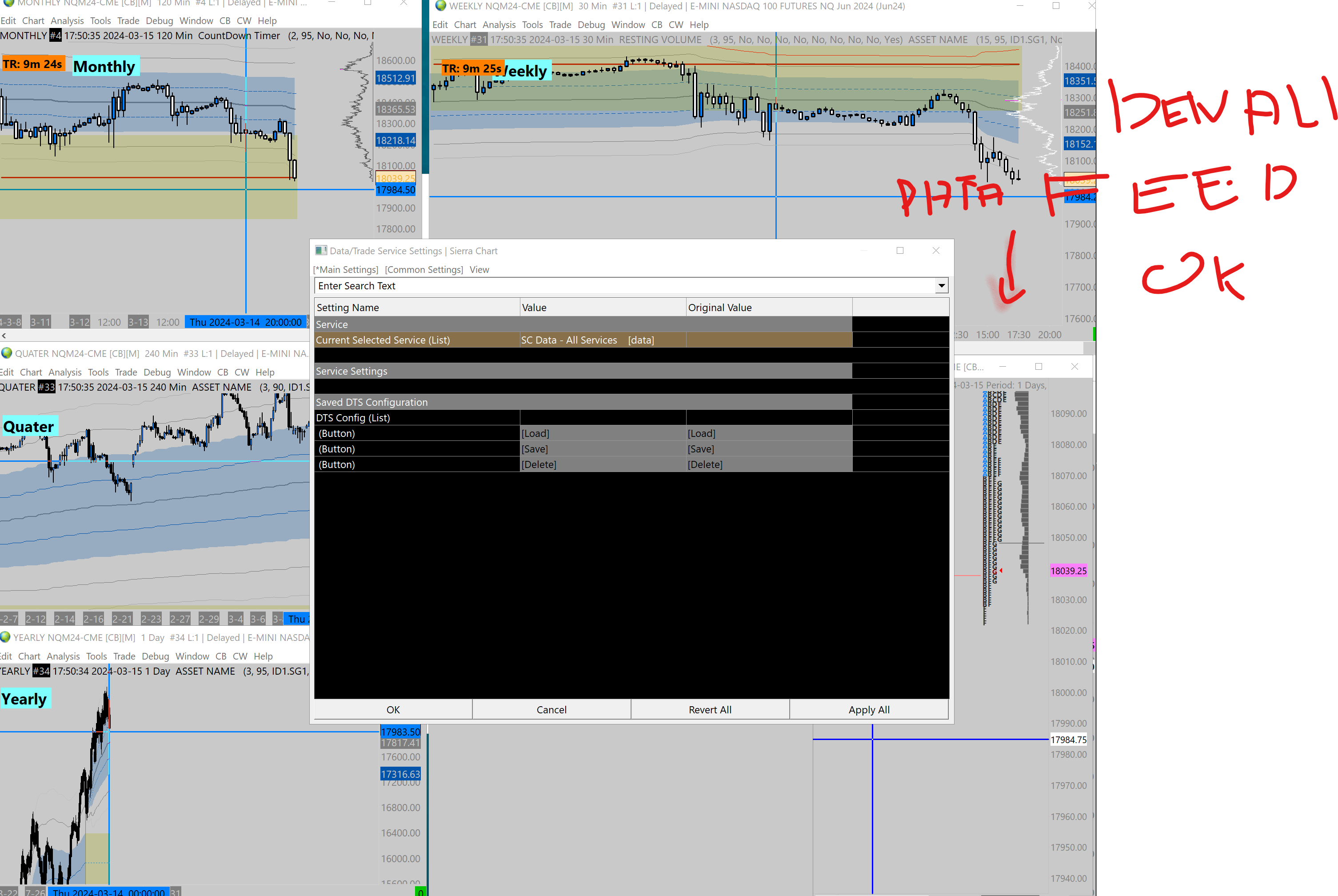This screenshot has width=1338, height=896.
Task: Click the Original Value column header
Action: click(x=769, y=308)
